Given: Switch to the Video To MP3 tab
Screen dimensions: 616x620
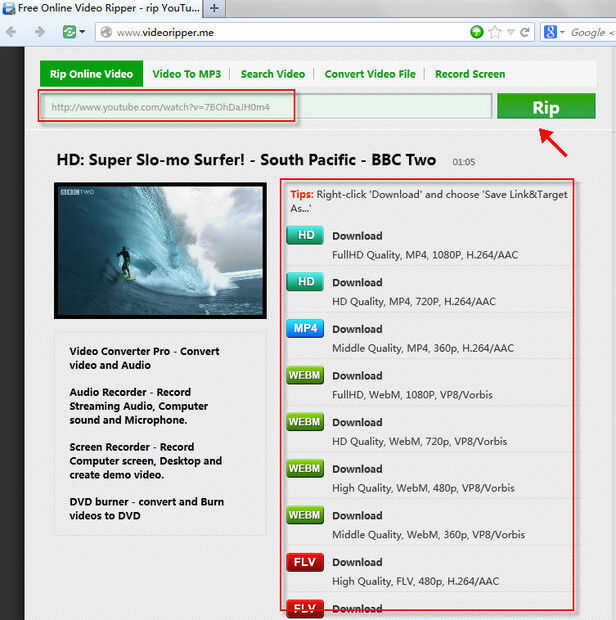Looking at the screenshot, I should [x=187, y=74].
